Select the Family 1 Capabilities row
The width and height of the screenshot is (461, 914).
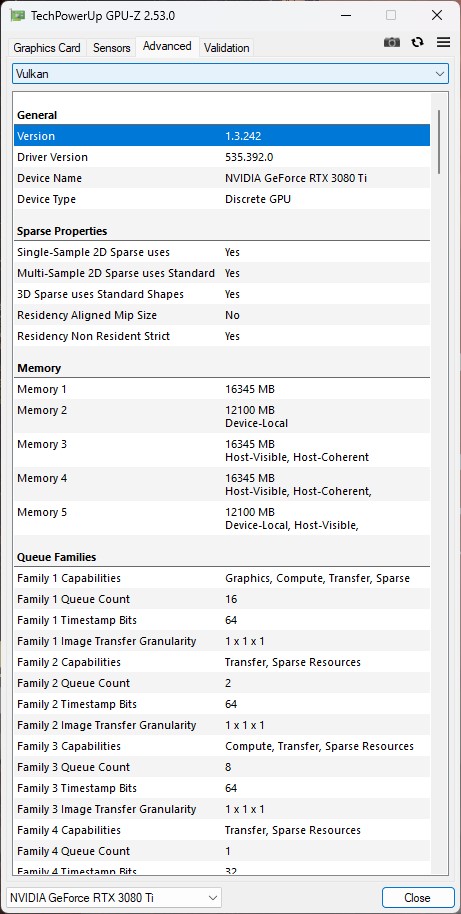coord(222,578)
